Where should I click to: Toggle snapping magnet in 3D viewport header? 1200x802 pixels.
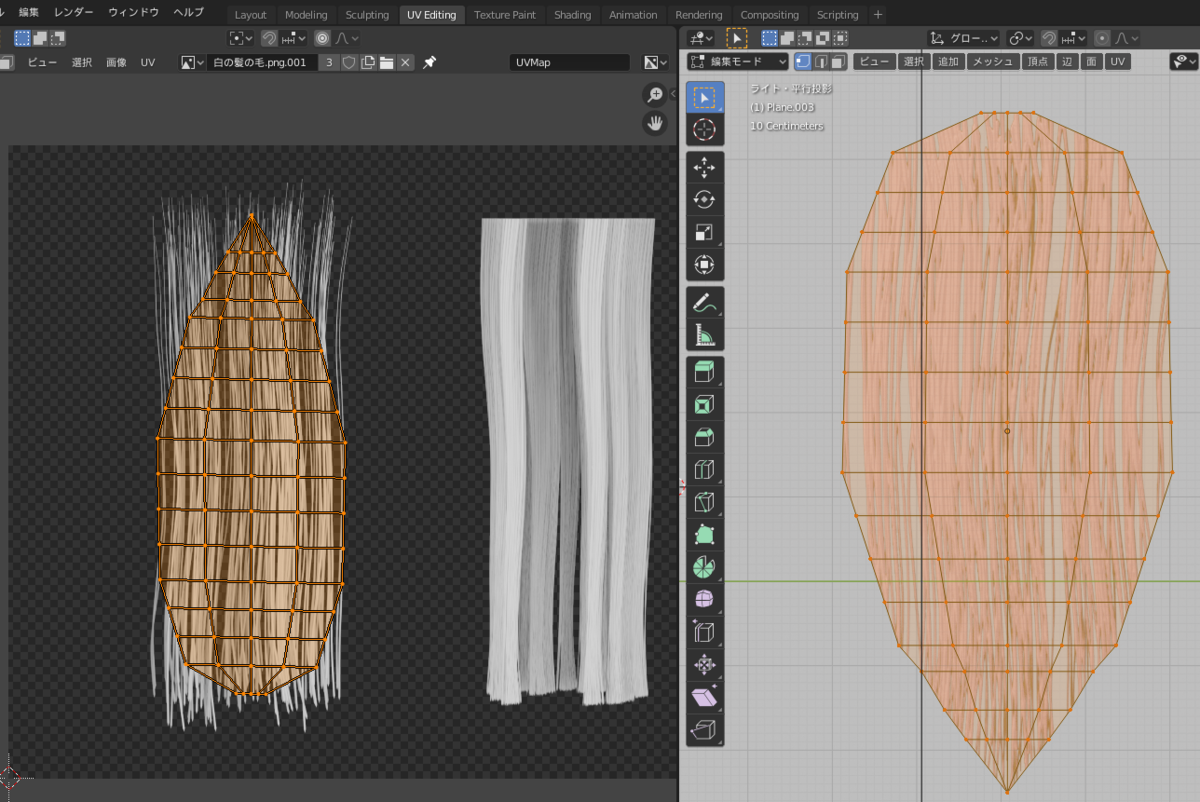(x=1048, y=38)
